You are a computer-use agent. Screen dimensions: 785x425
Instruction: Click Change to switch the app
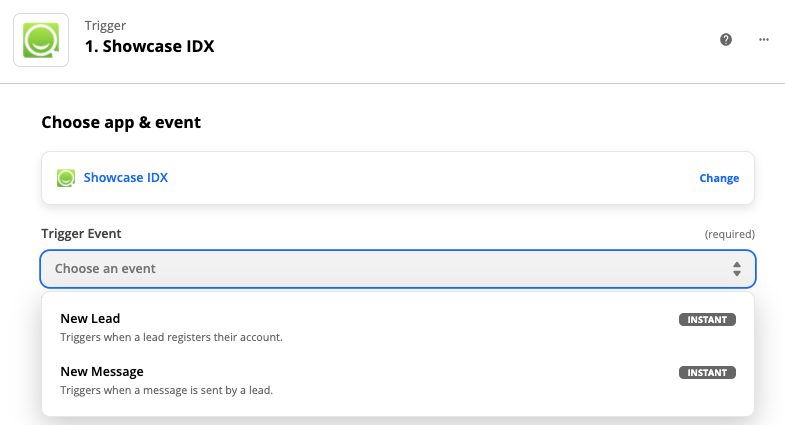coord(719,178)
